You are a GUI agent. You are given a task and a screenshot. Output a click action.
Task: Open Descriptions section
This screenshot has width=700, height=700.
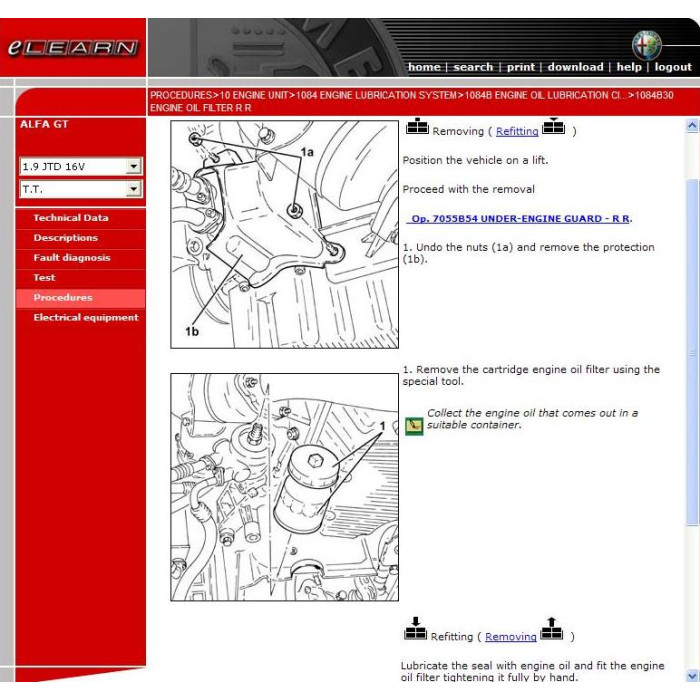tap(66, 238)
